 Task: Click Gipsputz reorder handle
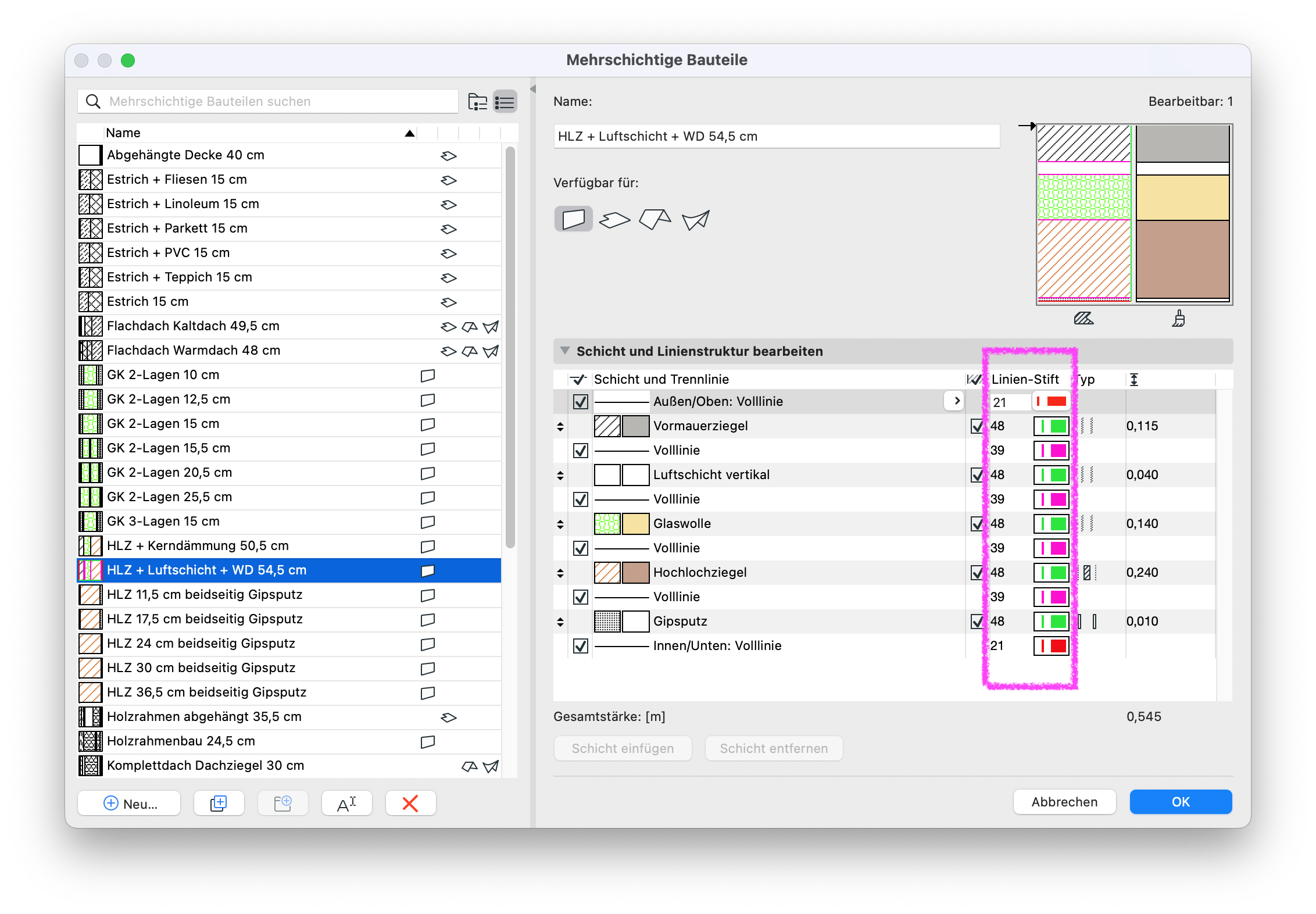560,622
